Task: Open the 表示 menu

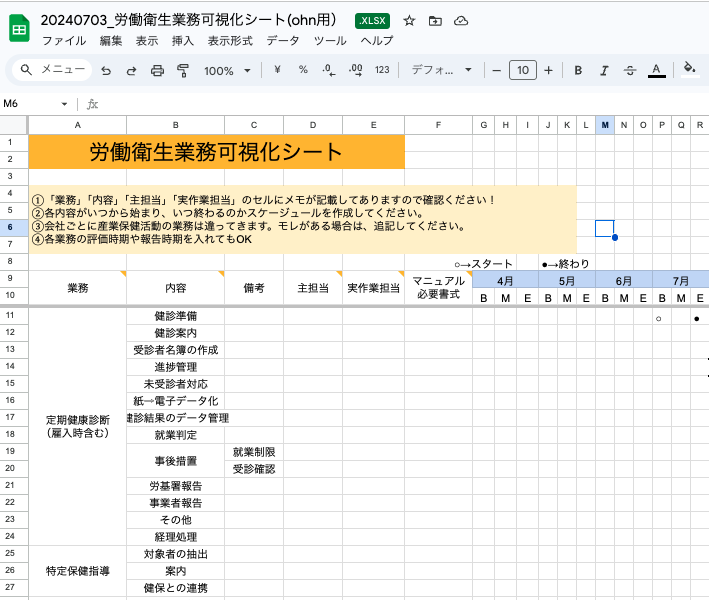Action: tap(147, 41)
